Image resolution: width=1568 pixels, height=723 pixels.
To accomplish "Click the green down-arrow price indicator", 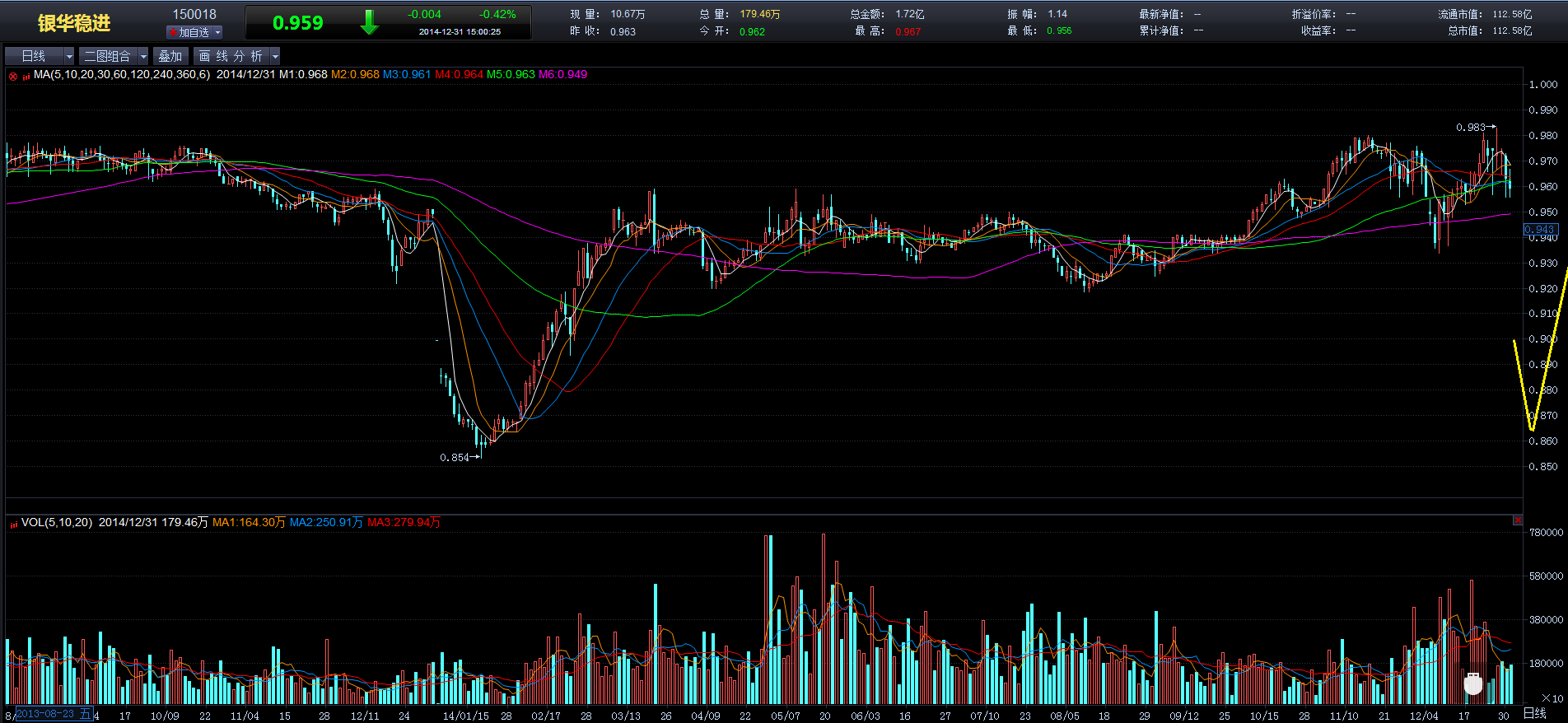I will tap(369, 23).
